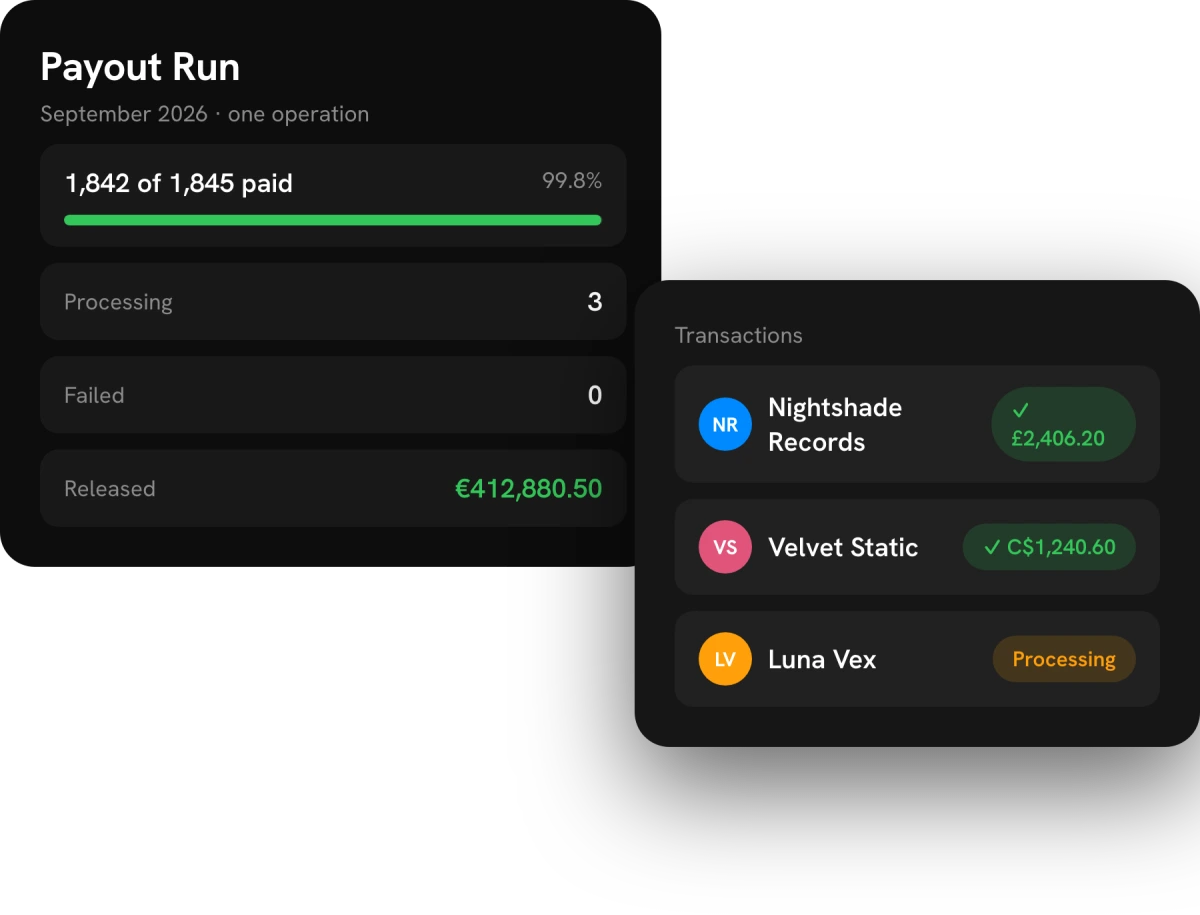Click the 99.8% completion label

572,181
